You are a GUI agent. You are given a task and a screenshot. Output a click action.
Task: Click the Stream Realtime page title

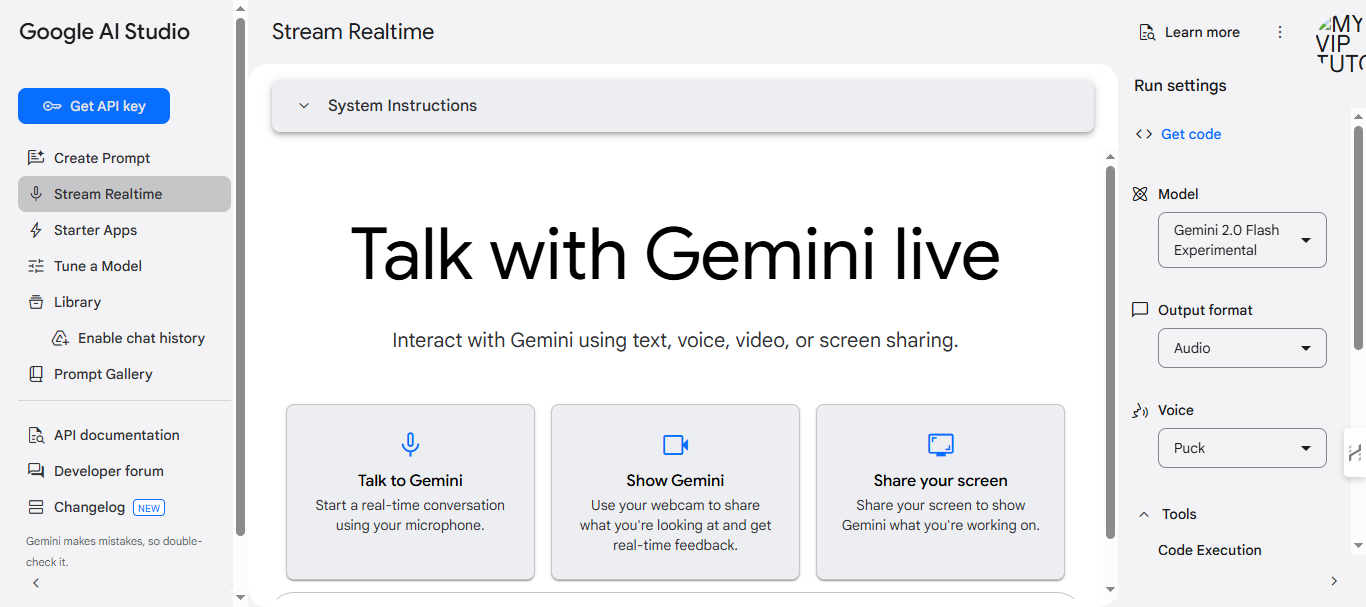tap(353, 32)
